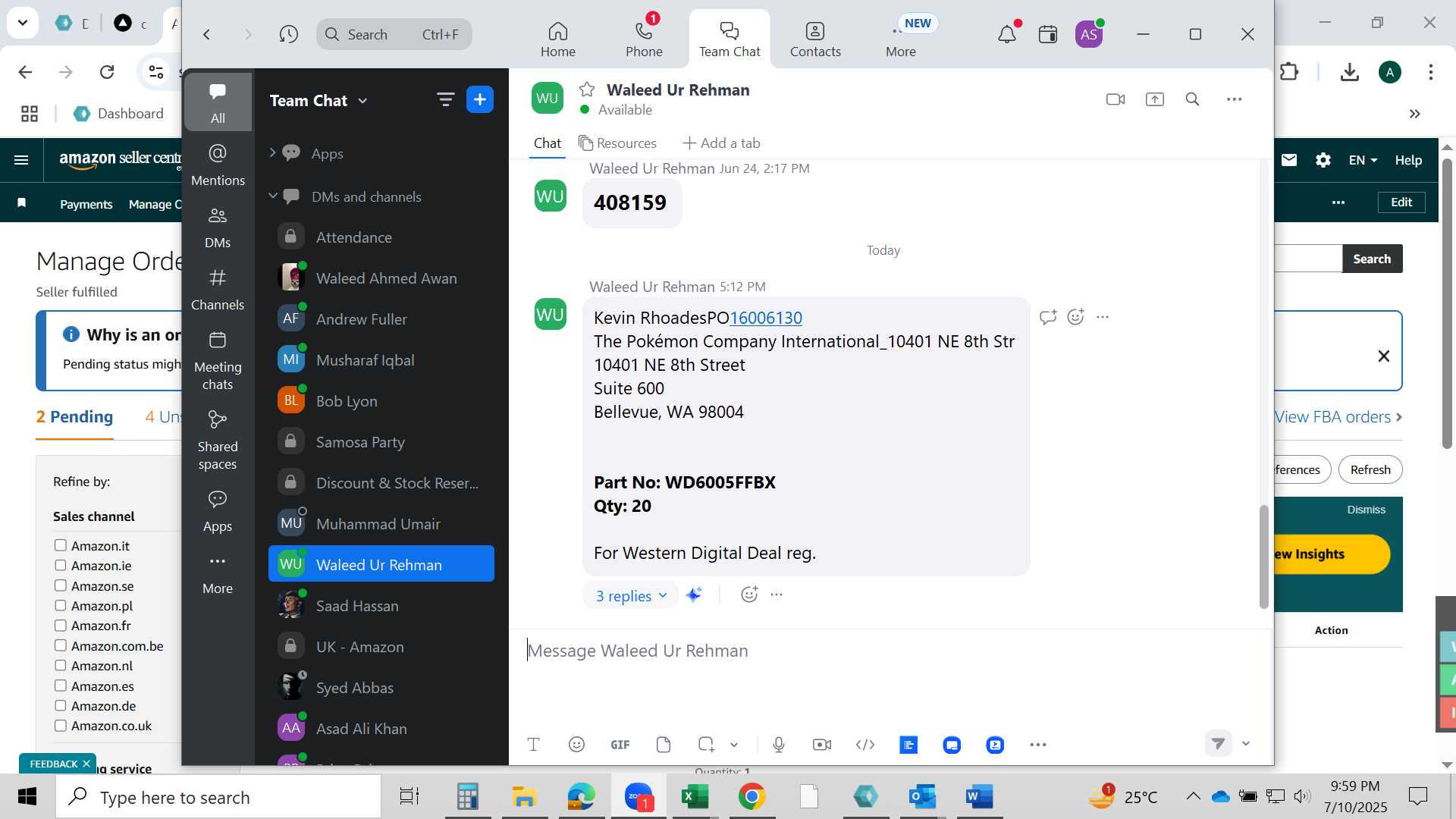Record an audio message with microphone icon

click(779, 745)
